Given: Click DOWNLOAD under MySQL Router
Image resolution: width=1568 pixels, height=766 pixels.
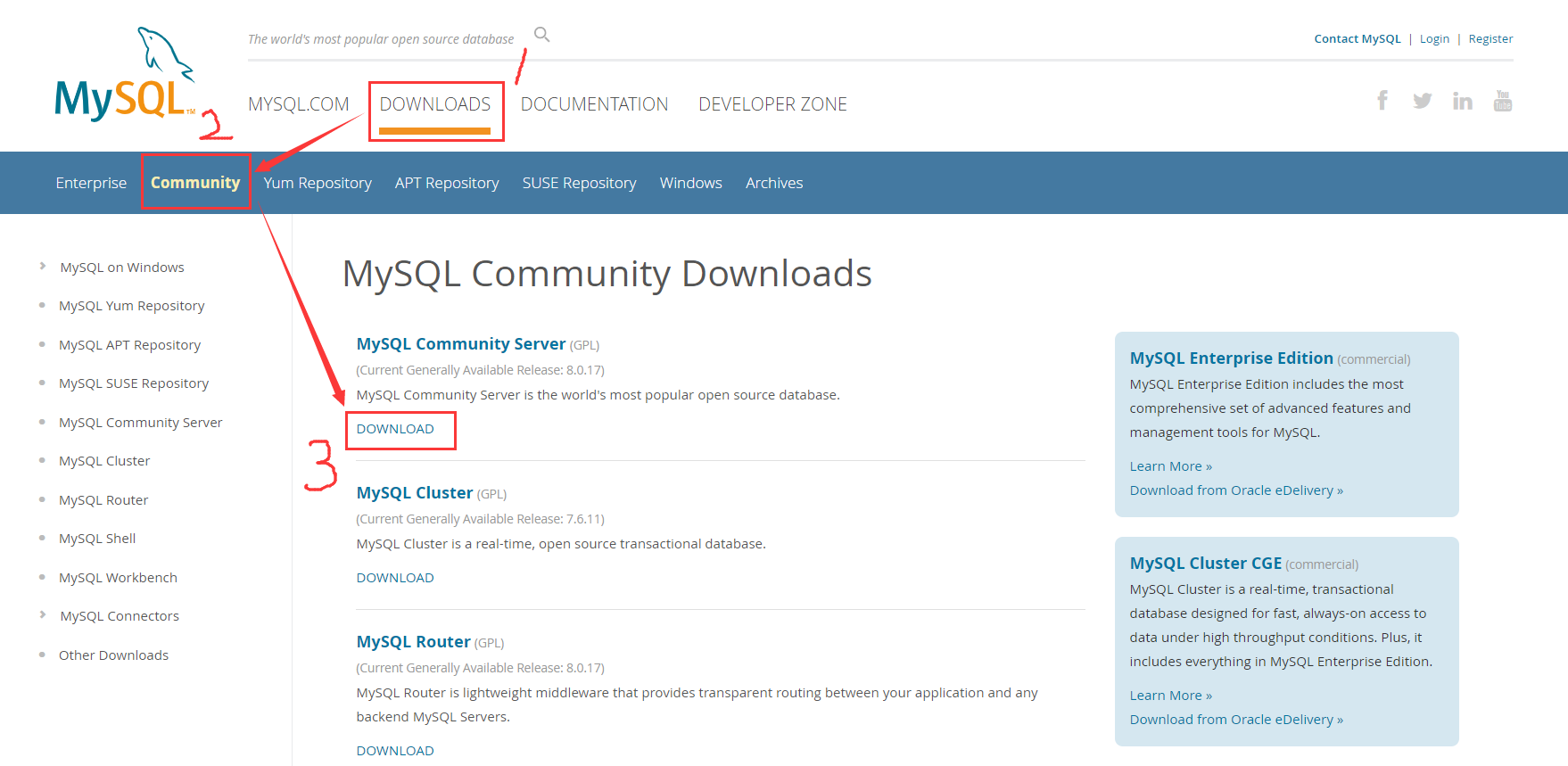Looking at the screenshot, I should pyautogui.click(x=395, y=751).
